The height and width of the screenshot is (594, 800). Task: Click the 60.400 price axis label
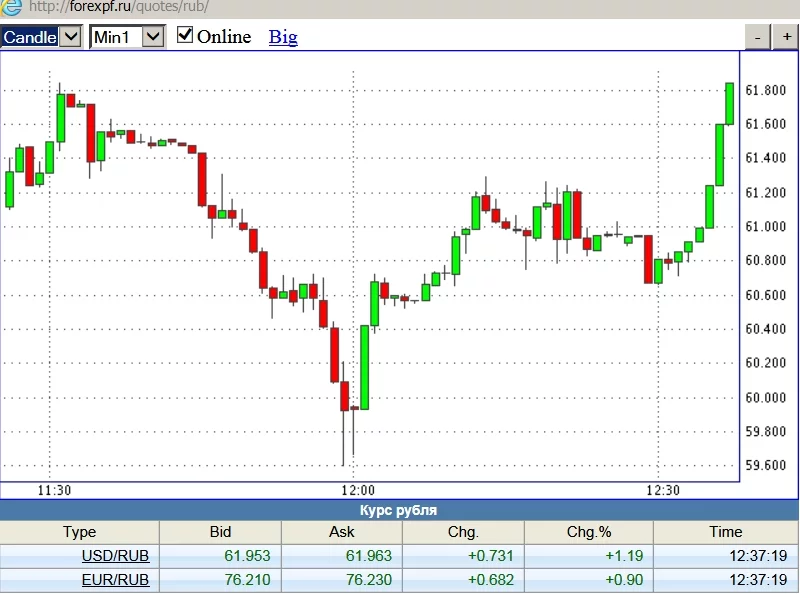click(765, 329)
